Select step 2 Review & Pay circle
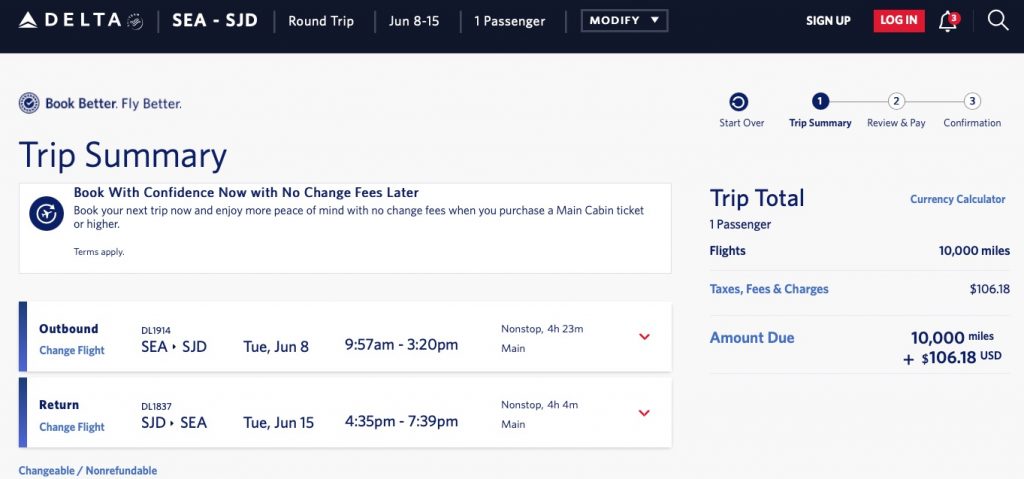This screenshot has width=1024, height=479. point(896,101)
